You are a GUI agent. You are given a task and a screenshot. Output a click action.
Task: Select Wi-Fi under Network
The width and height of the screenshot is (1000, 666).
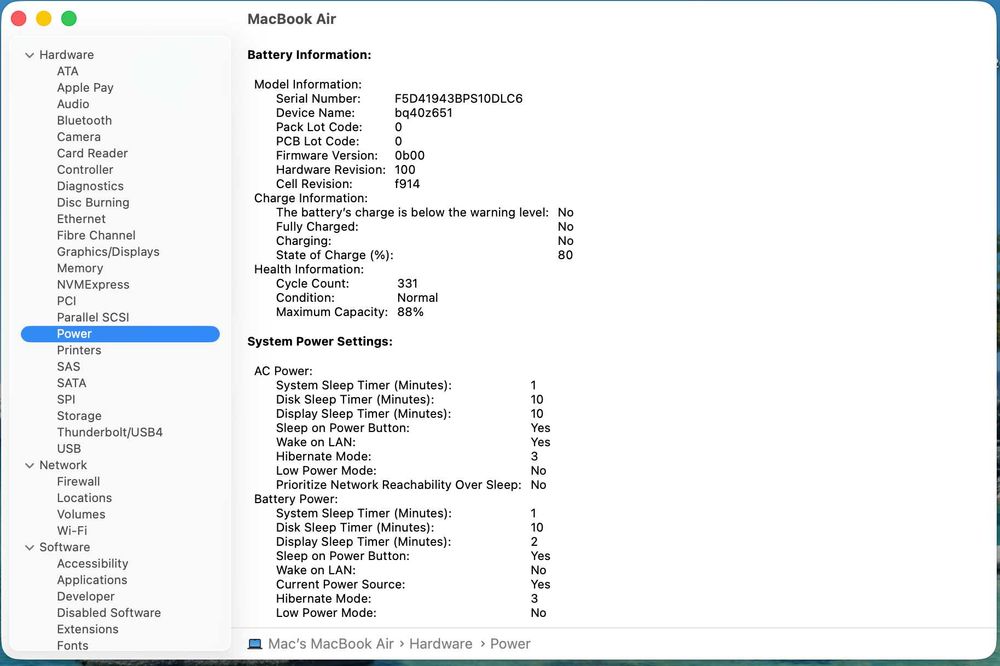pos(72,531)
